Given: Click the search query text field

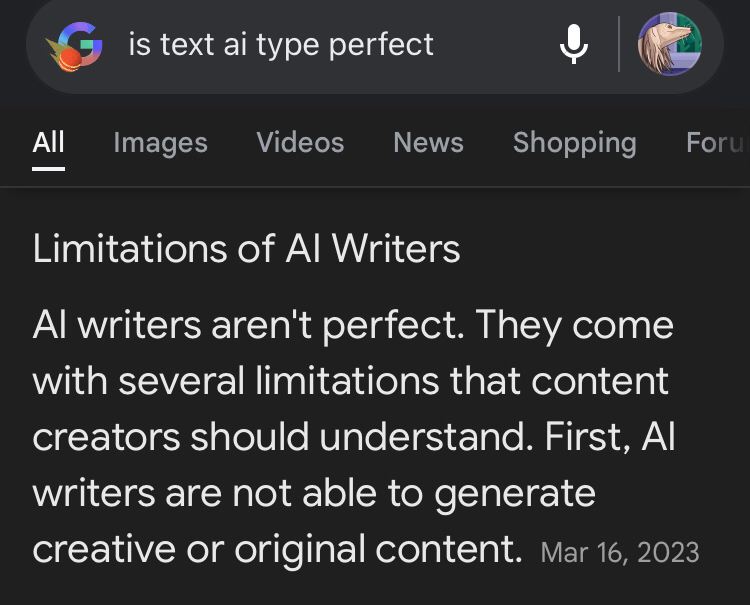Looking at the screenshot, I should point(281,45).
